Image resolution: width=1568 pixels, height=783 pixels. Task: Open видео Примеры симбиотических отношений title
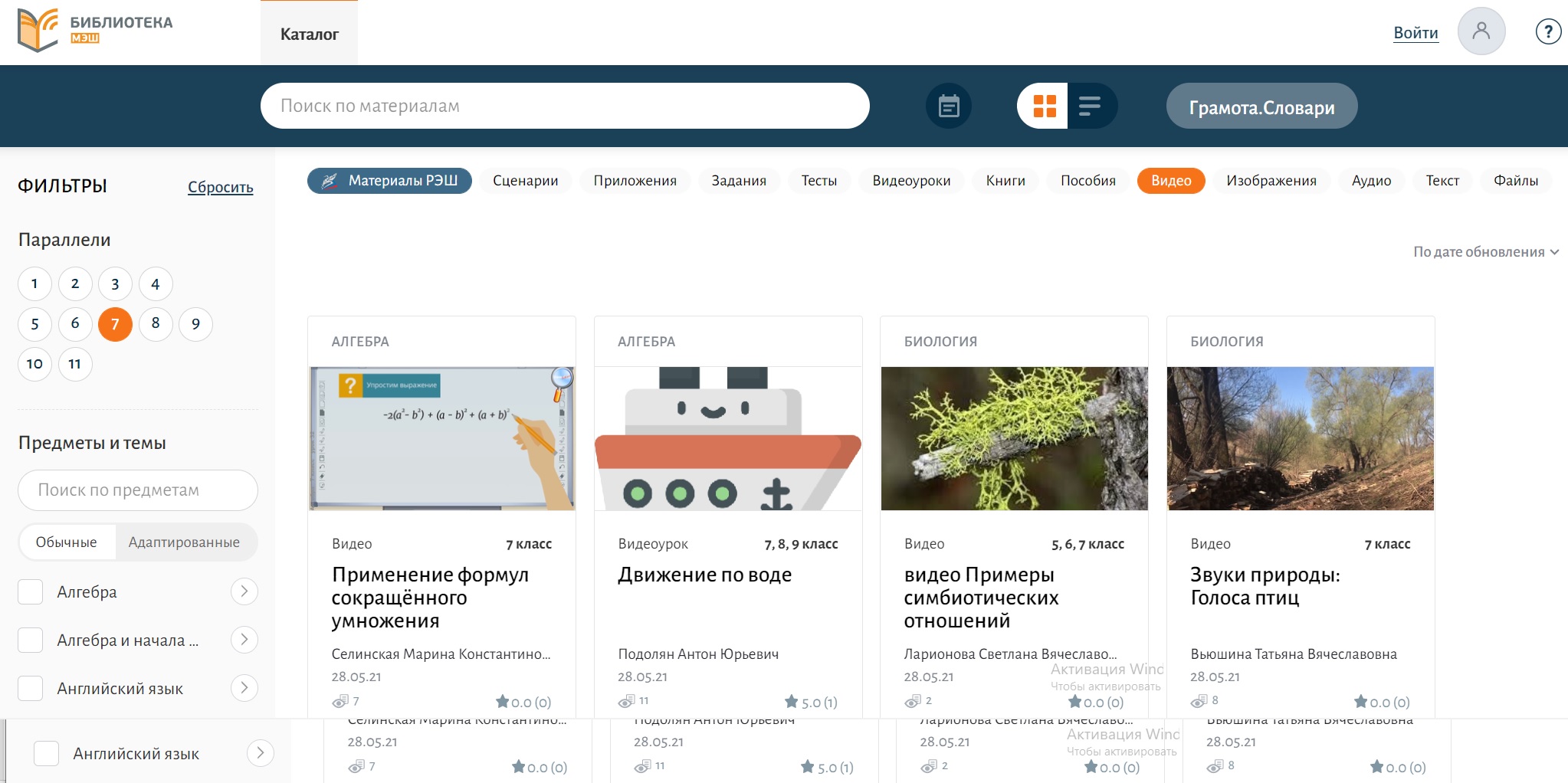tap(982, 598)
